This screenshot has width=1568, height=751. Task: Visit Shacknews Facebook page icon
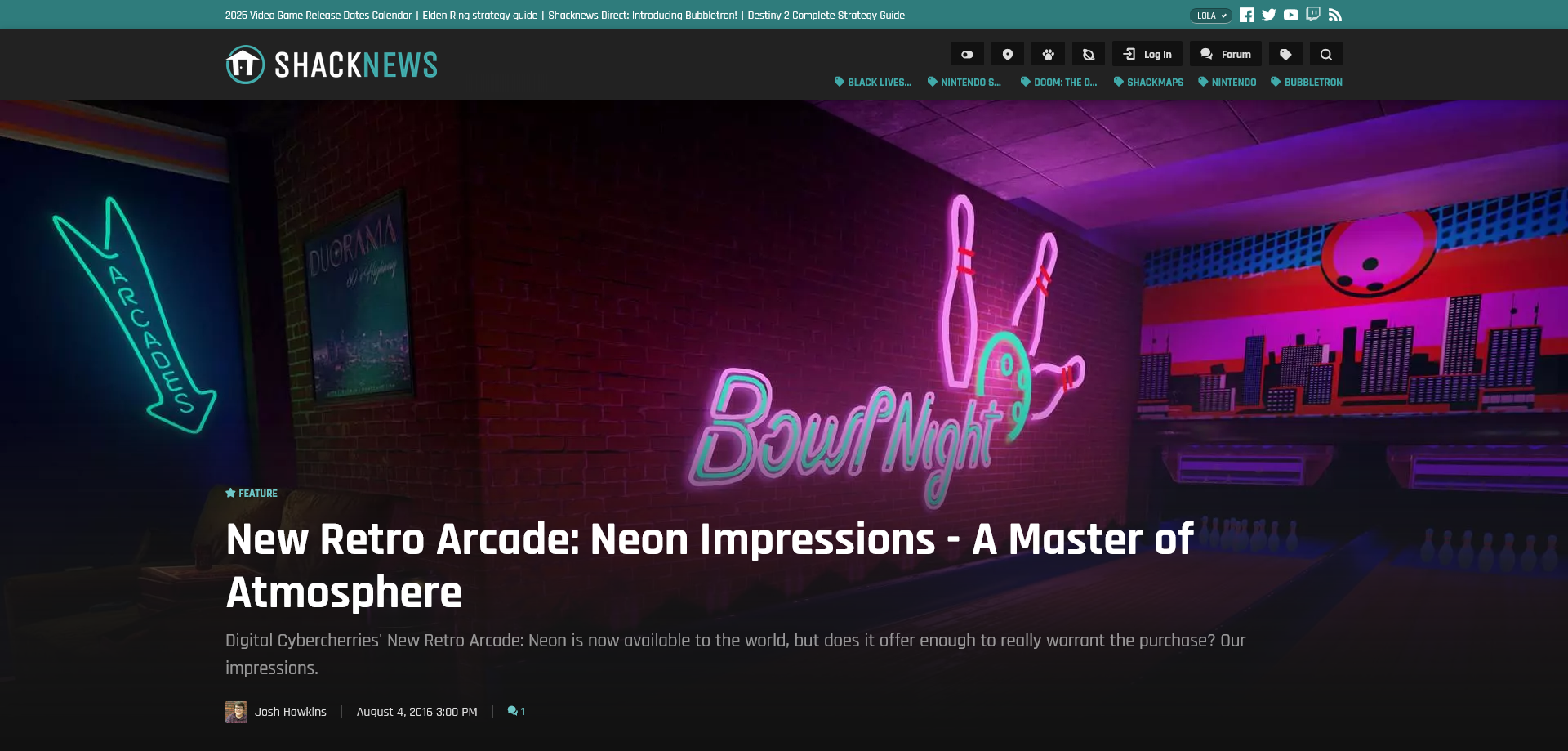[x=1246, y=15]
